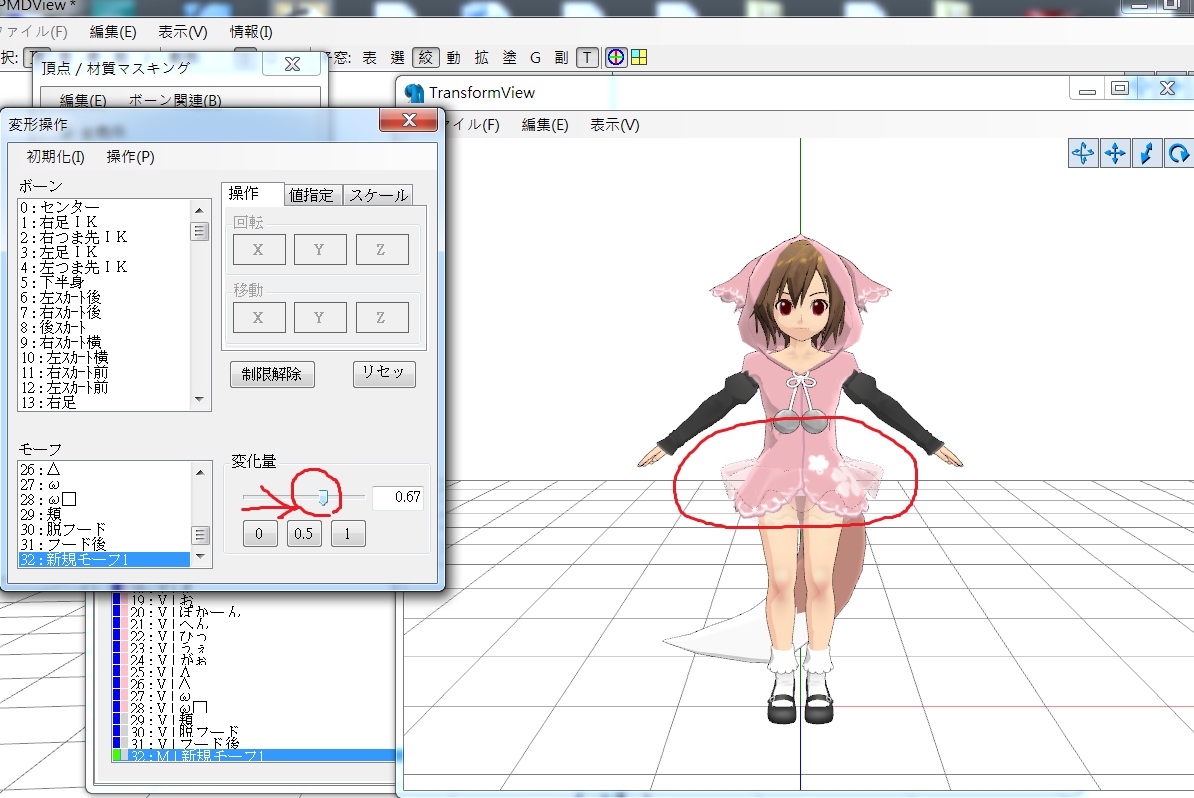
Task: Click bone list scroll-up arrow
Action: 200,210
